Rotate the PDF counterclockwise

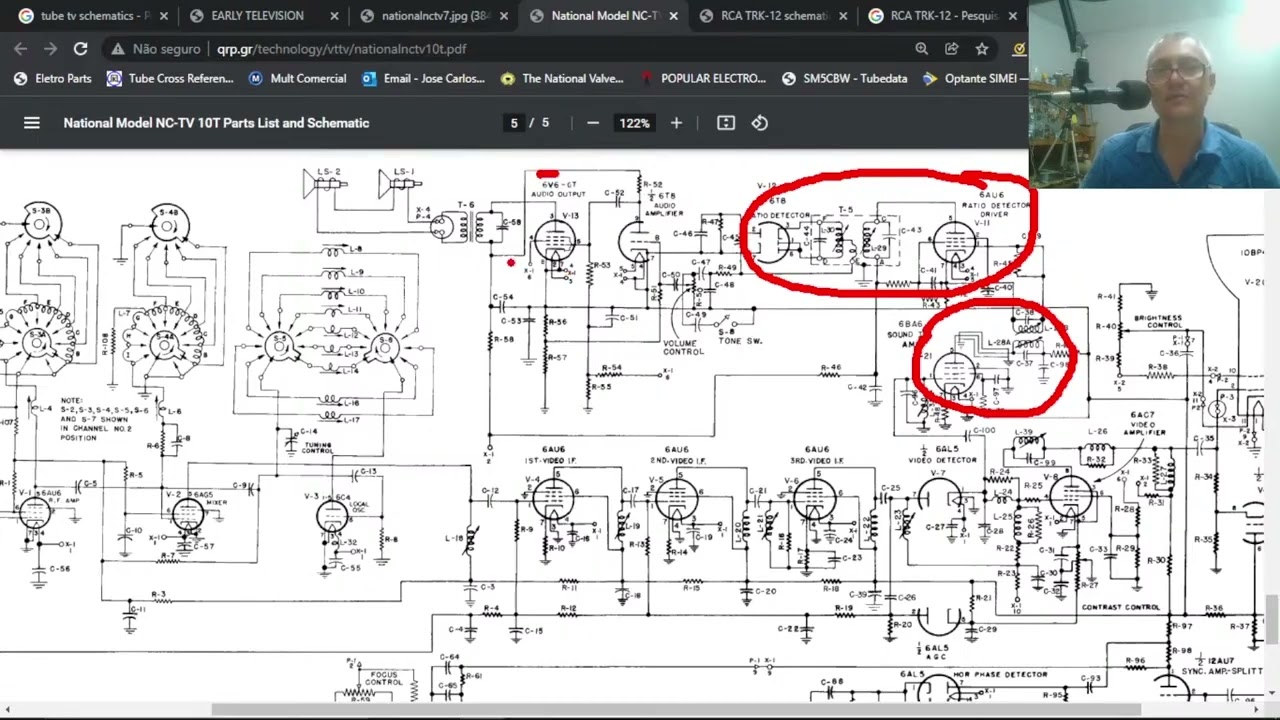pyautogui.click(x=760, y=123)
